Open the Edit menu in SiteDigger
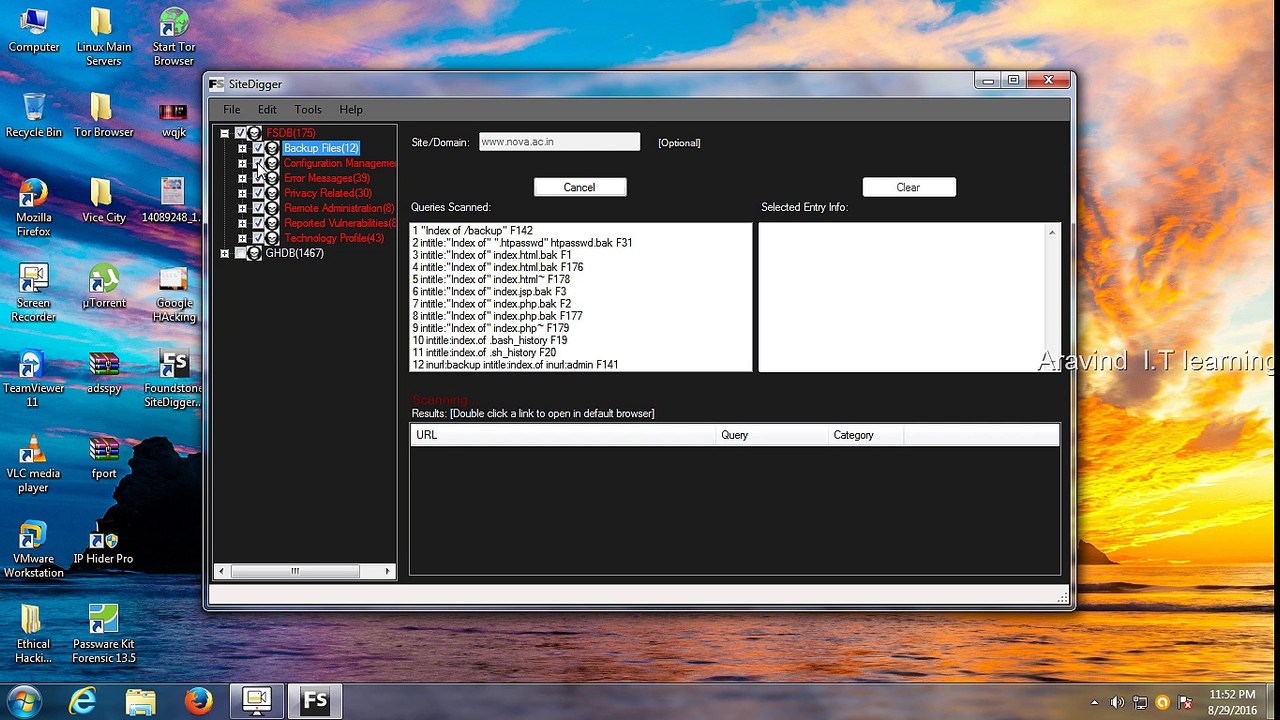1280x720 pixels. tap(267, 109)
